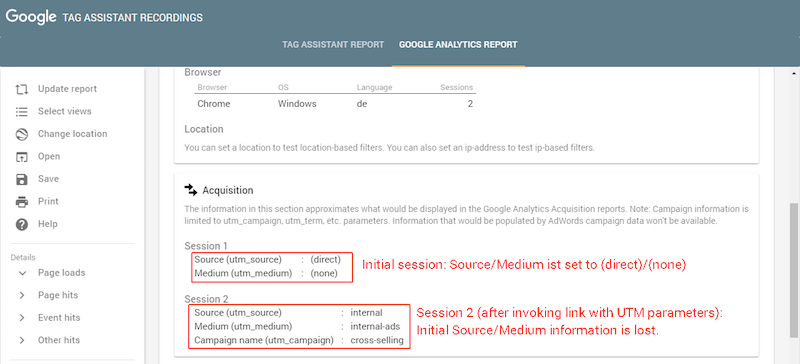Click the Google logo in header
Image resolution: width=800 pixels, height=364 pixels.
click(31, 17)
